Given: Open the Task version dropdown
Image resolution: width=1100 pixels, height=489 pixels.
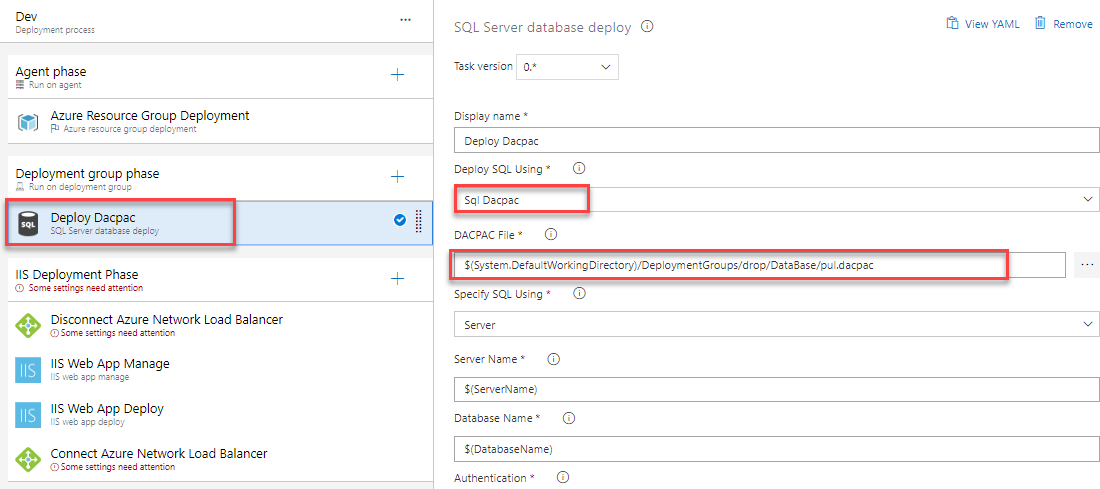Looking at the screenshot, I should [x=568, y=67].
